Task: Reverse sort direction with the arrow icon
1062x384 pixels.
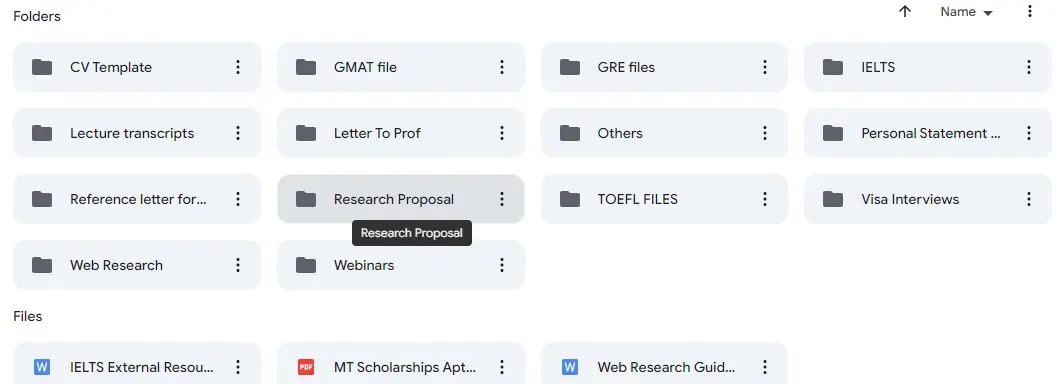Action: tap(904, 12)
